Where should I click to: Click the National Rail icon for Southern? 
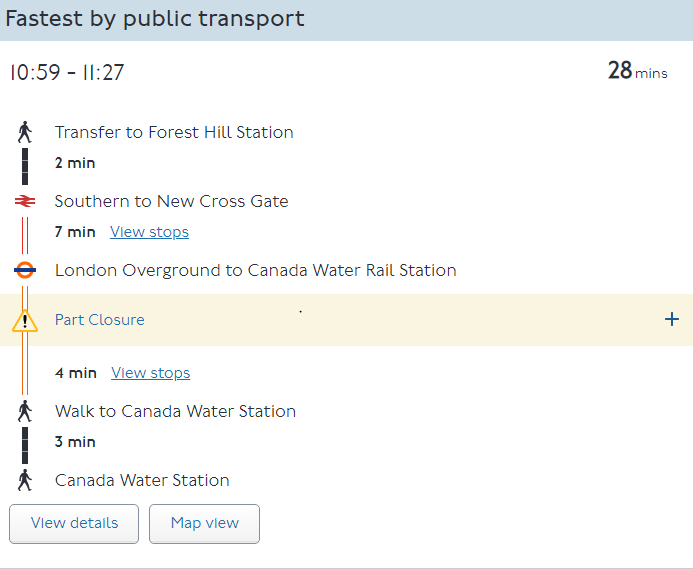click(25, 201)
